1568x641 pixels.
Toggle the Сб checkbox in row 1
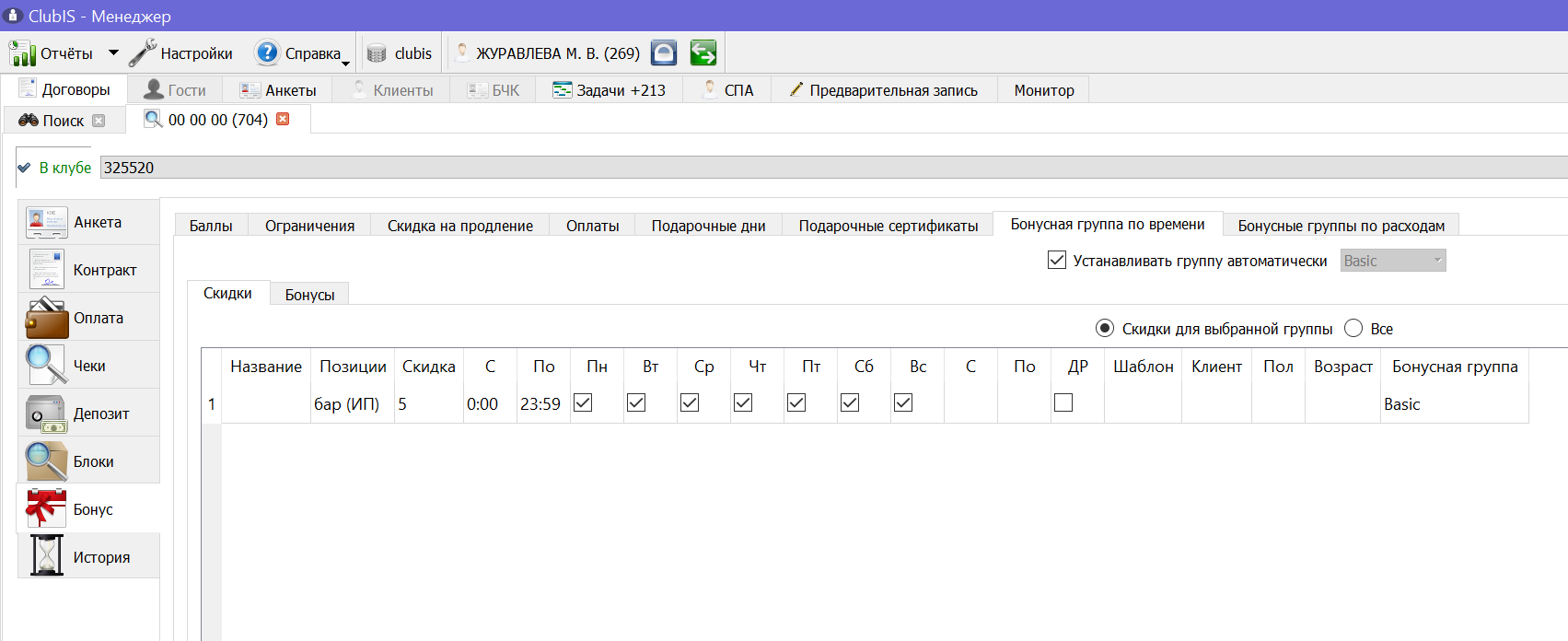[850, 402]
